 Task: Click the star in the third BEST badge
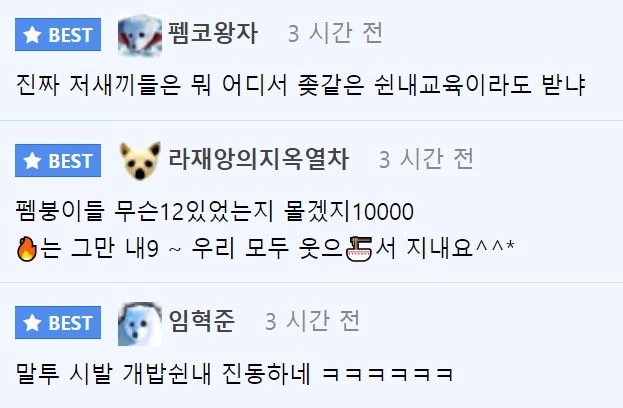[x=32, y=323]
